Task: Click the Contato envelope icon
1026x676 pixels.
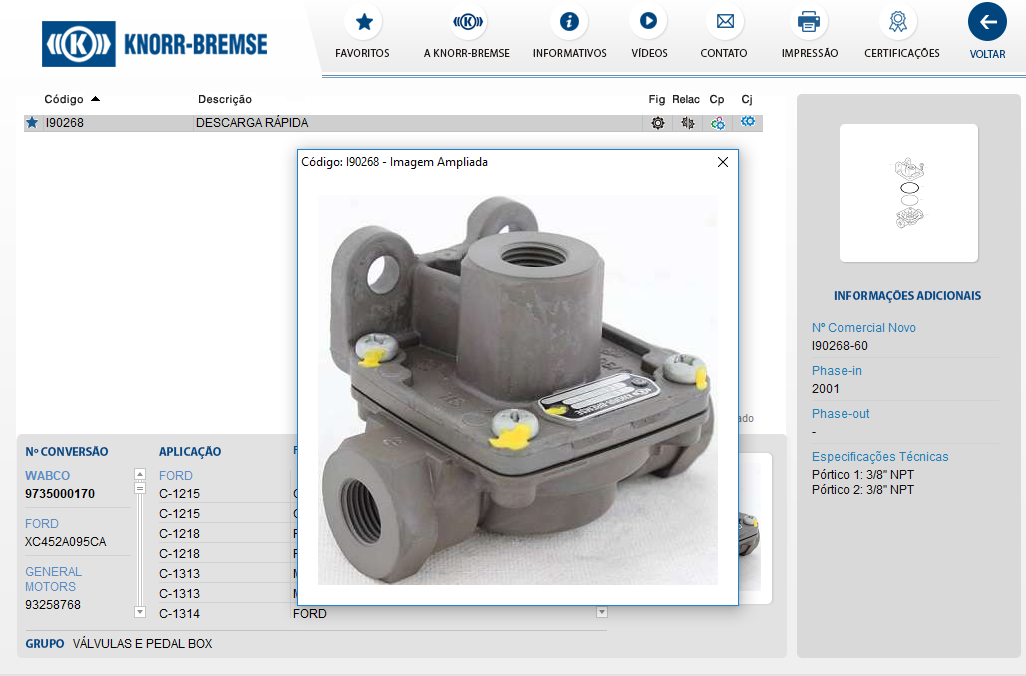Action: tap(724, 22)
